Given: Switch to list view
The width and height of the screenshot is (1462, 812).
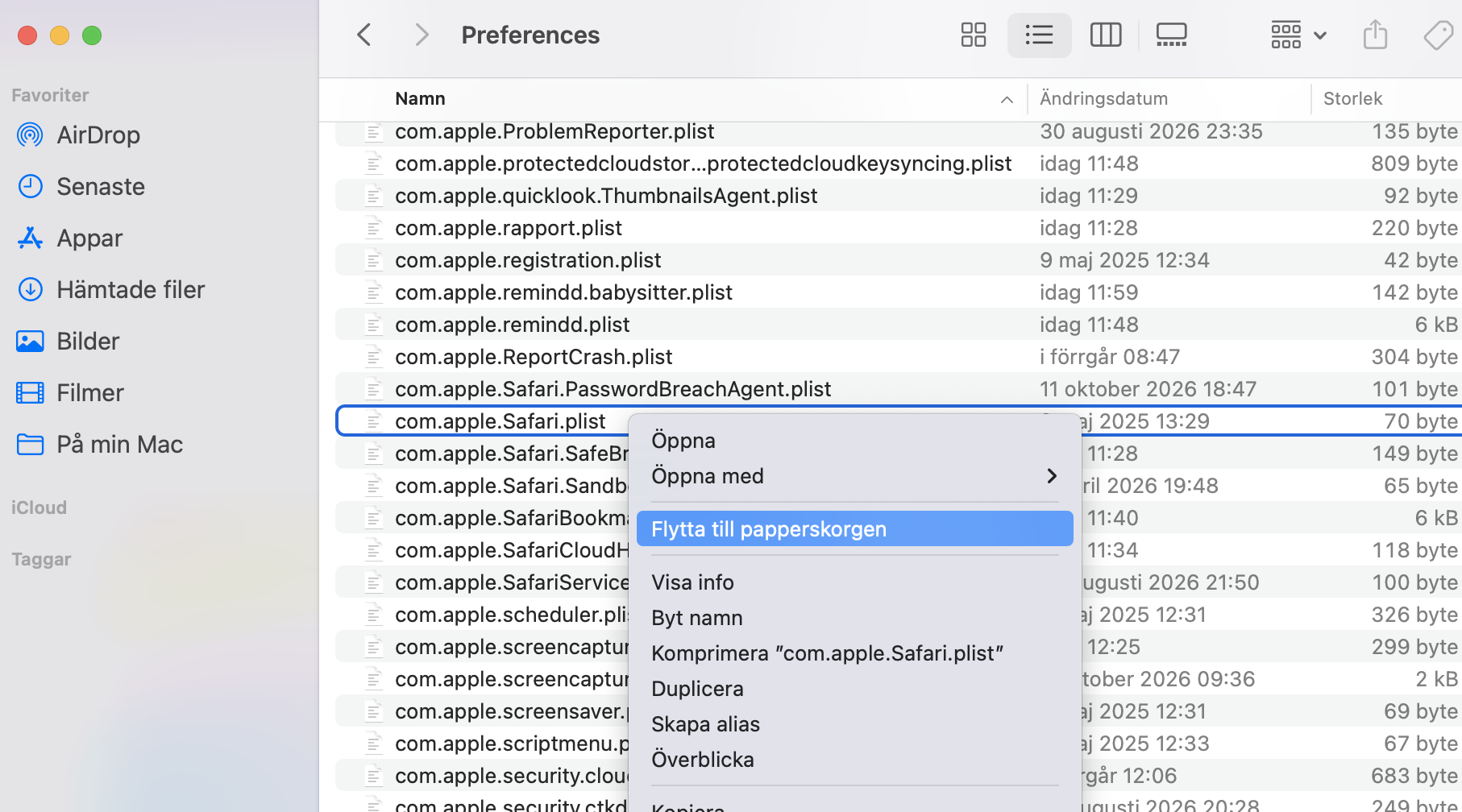Looking at the screenshot, I should click(x=1040, y=35).
